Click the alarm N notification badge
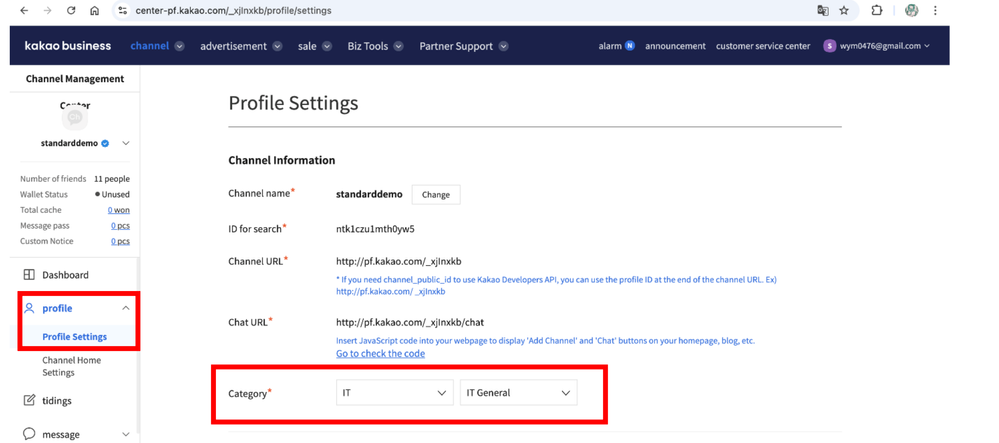Viewport: 999px width, 443px height. [x=629, y=46]
